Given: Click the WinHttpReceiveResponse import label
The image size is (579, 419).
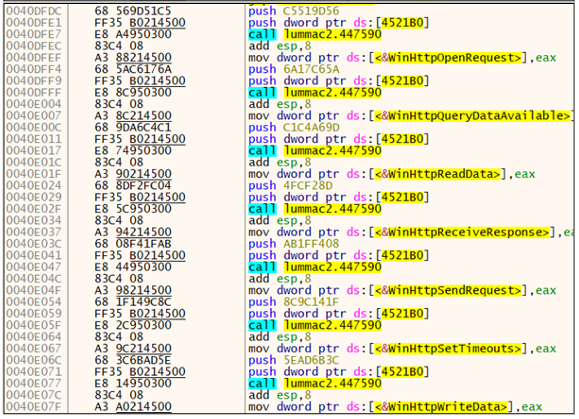Looking at the screenshot, I should point(463,232).
